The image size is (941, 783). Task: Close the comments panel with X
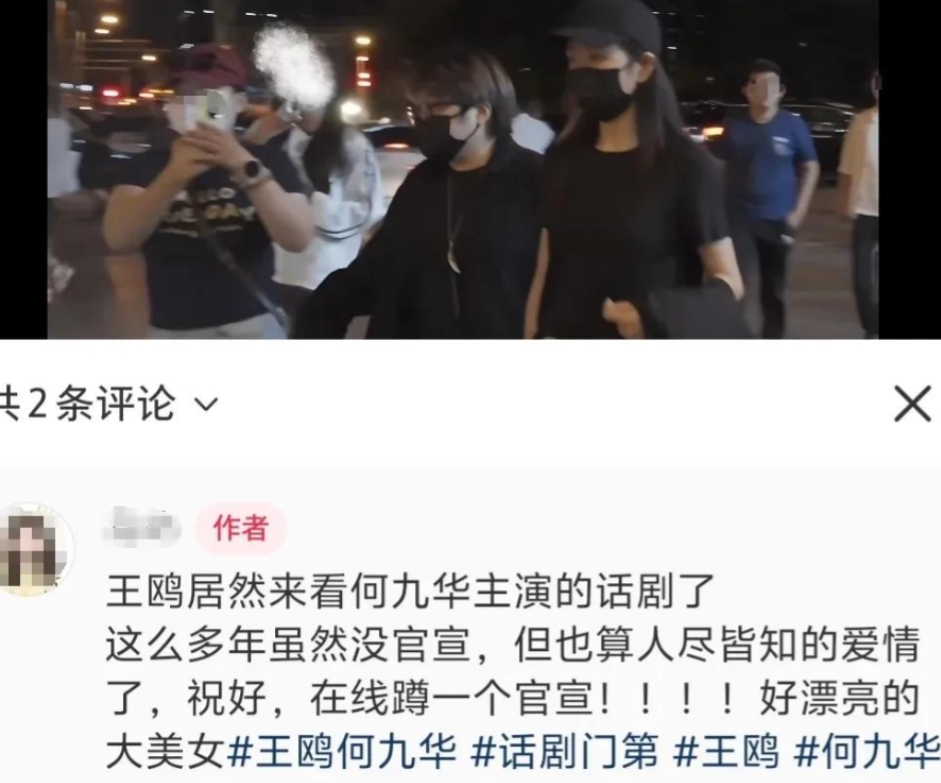coord(912,404)
